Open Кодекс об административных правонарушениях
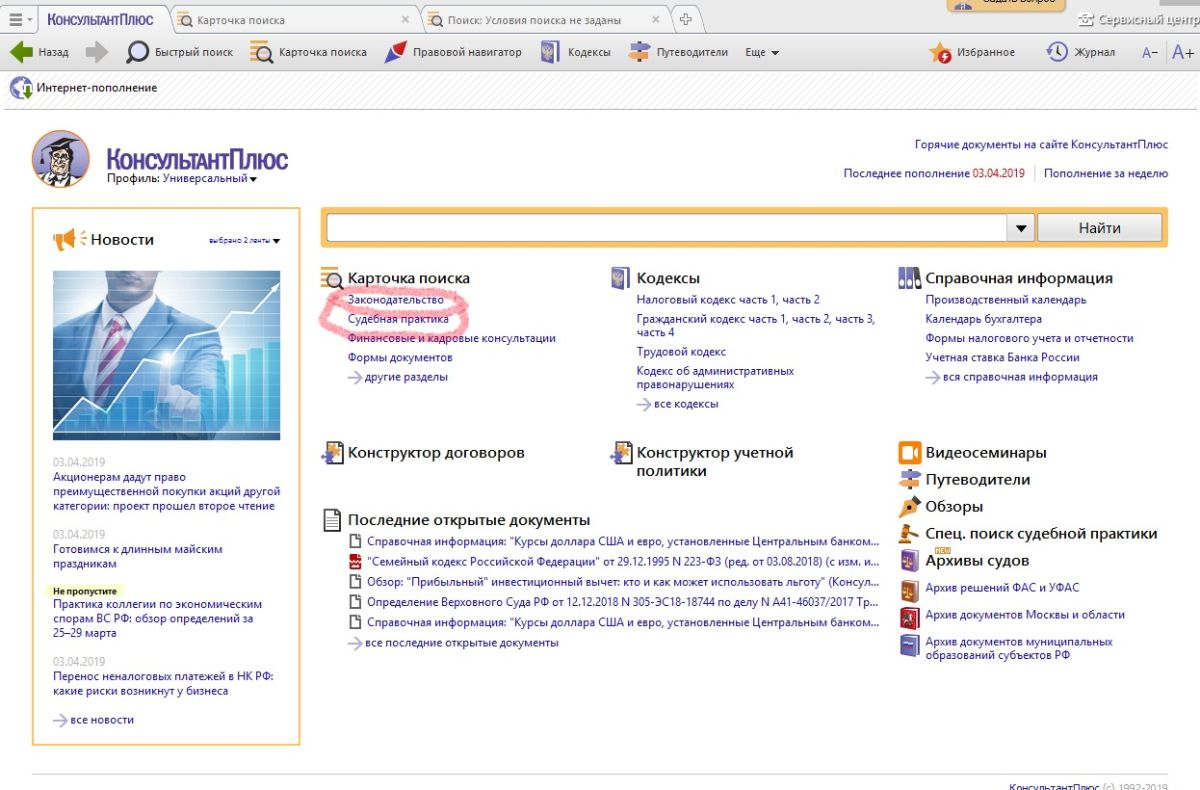This screenshot has height=790, width=1200. click(x=715, y=377)
